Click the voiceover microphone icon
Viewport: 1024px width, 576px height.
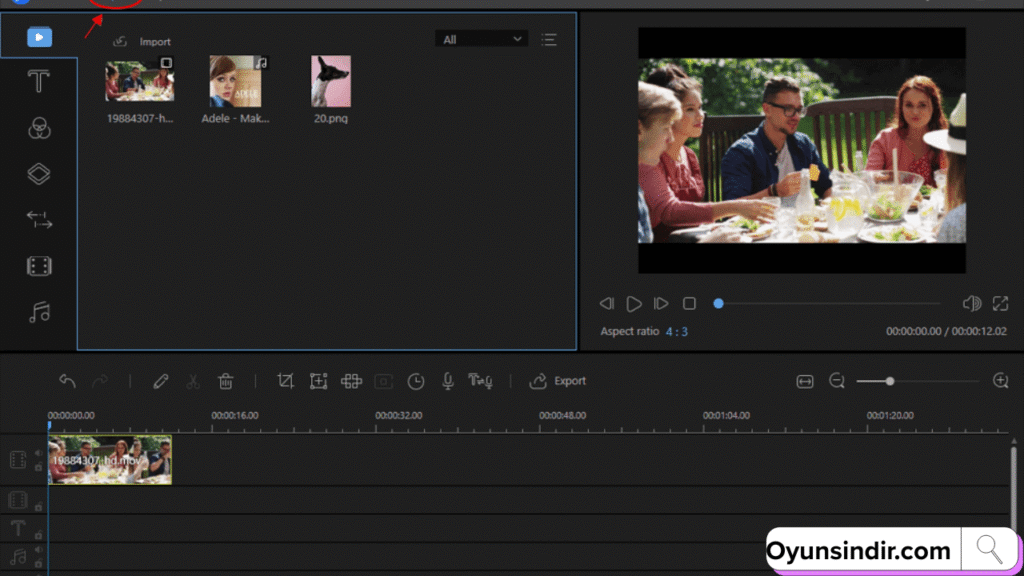(x=448, y=381)
